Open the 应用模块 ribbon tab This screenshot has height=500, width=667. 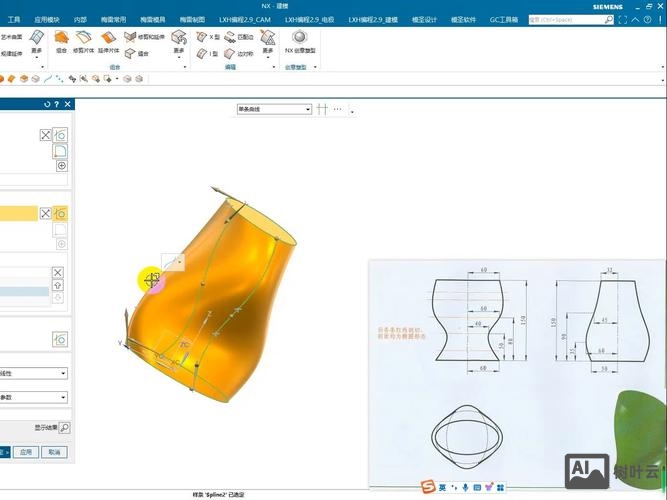pos(46,19)
